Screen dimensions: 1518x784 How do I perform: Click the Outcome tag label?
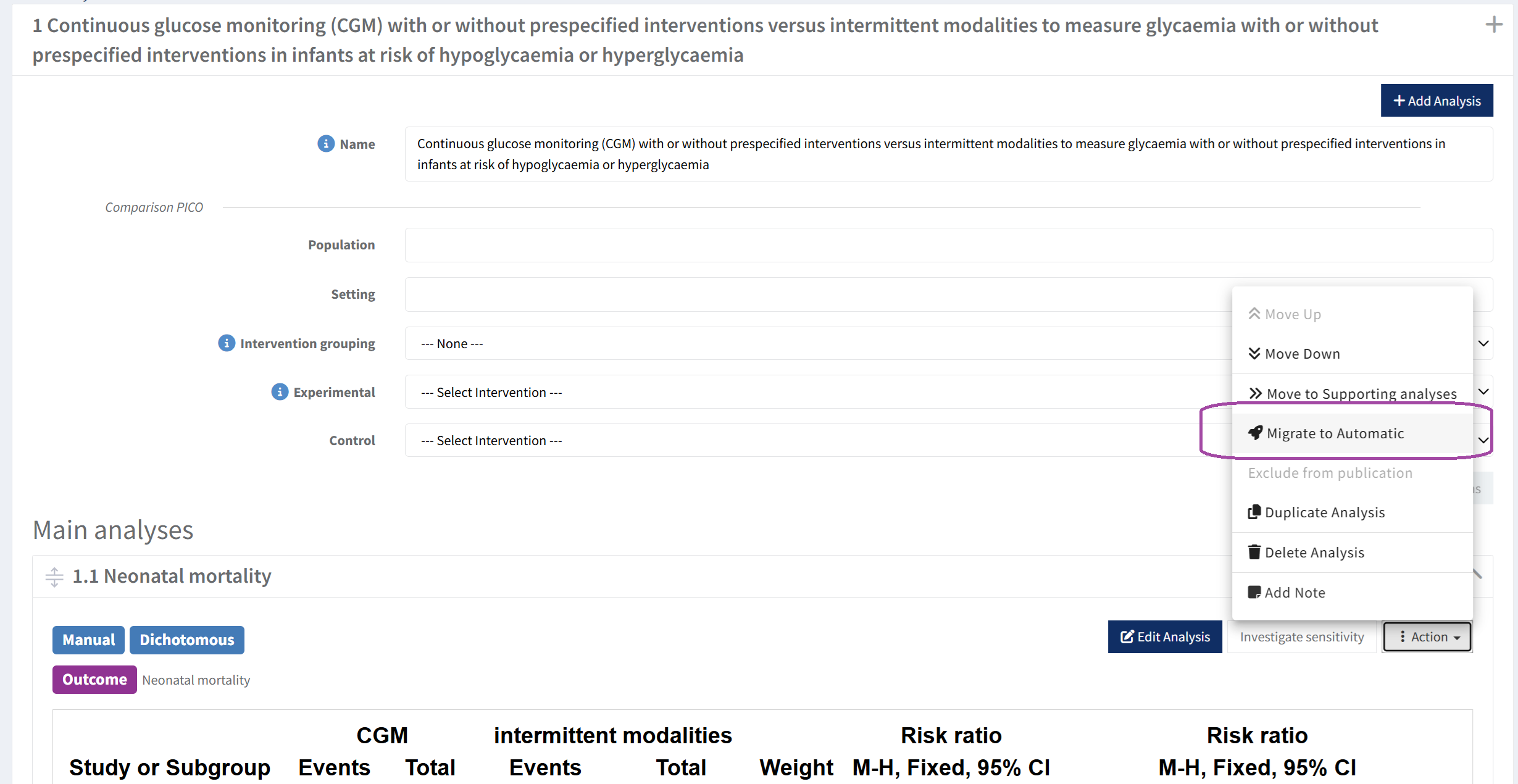[94, 679]
